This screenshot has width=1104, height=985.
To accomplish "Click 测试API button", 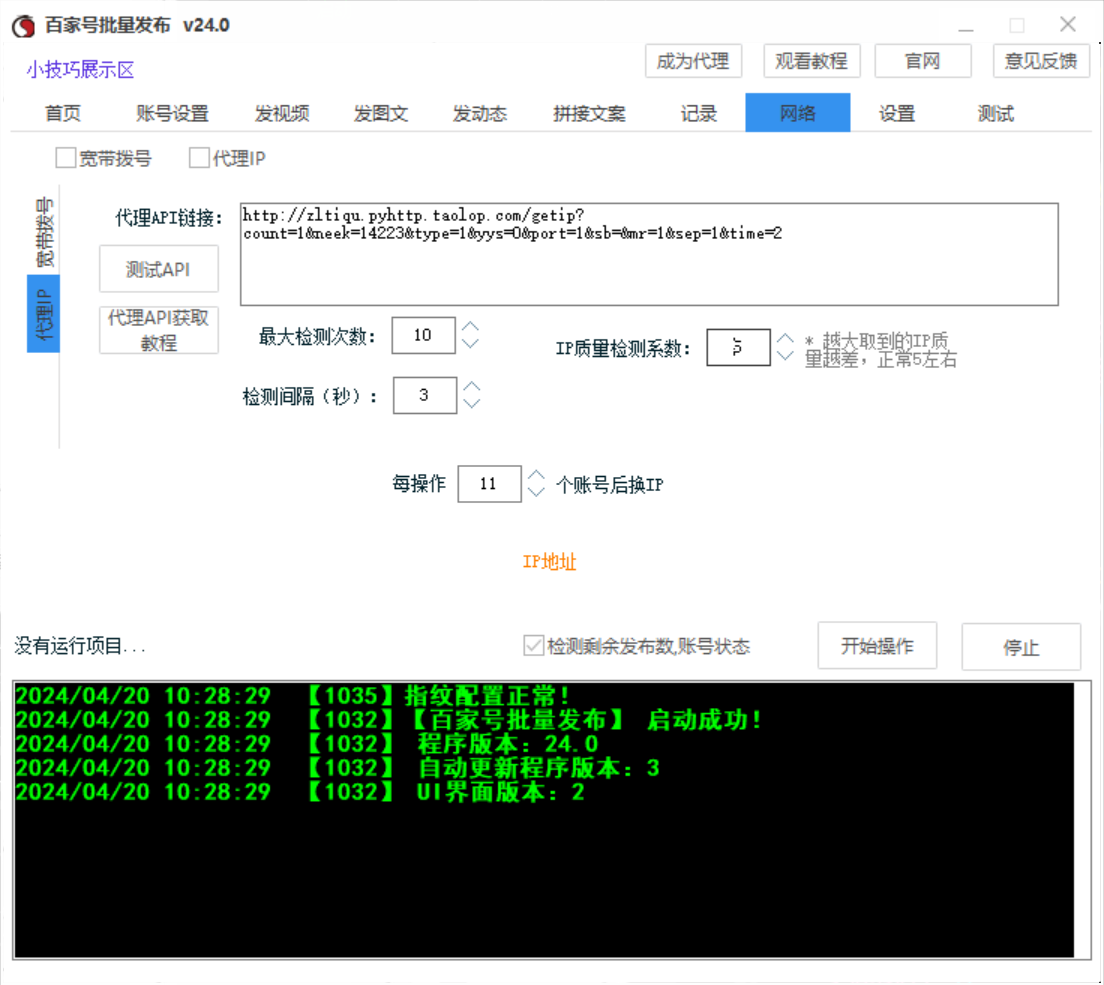I will click(x=158, y=269).
